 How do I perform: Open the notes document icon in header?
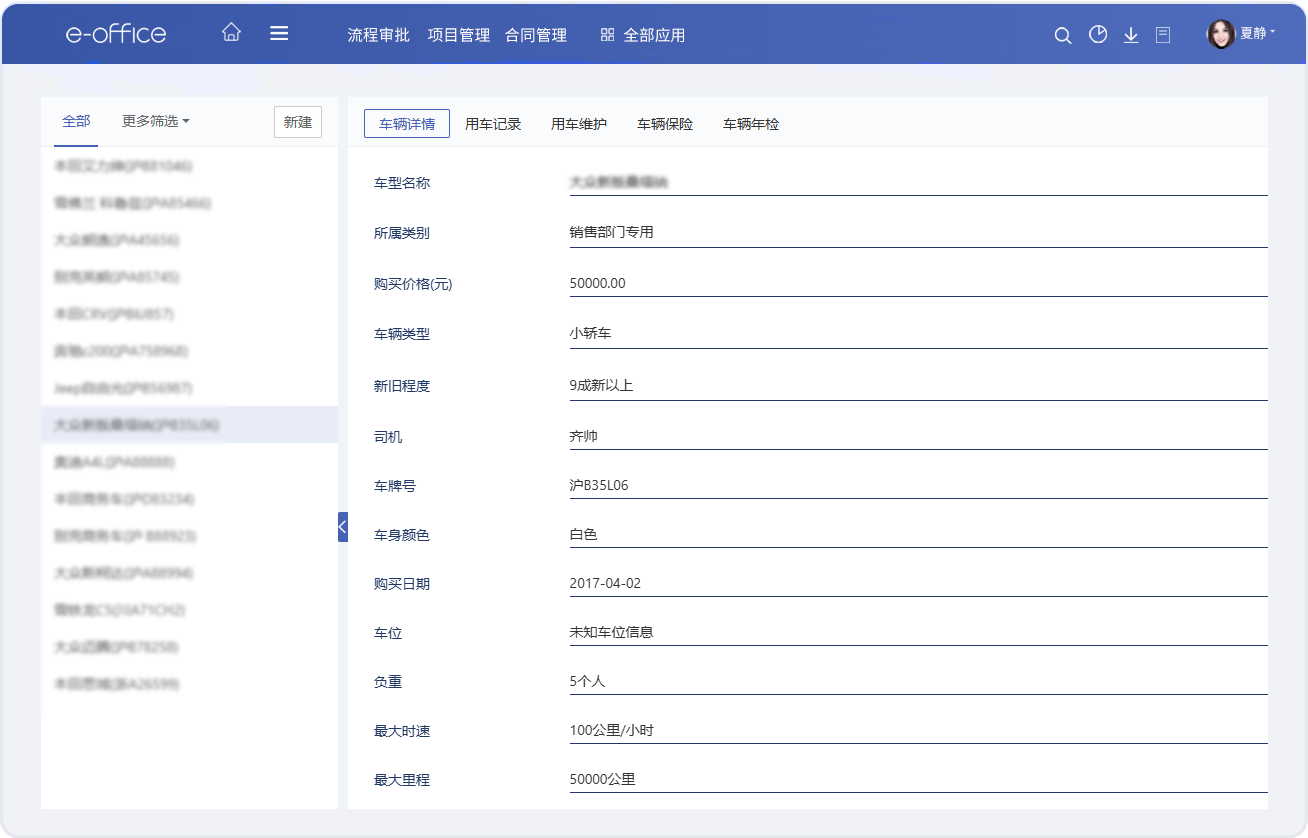click(1163, 35)
